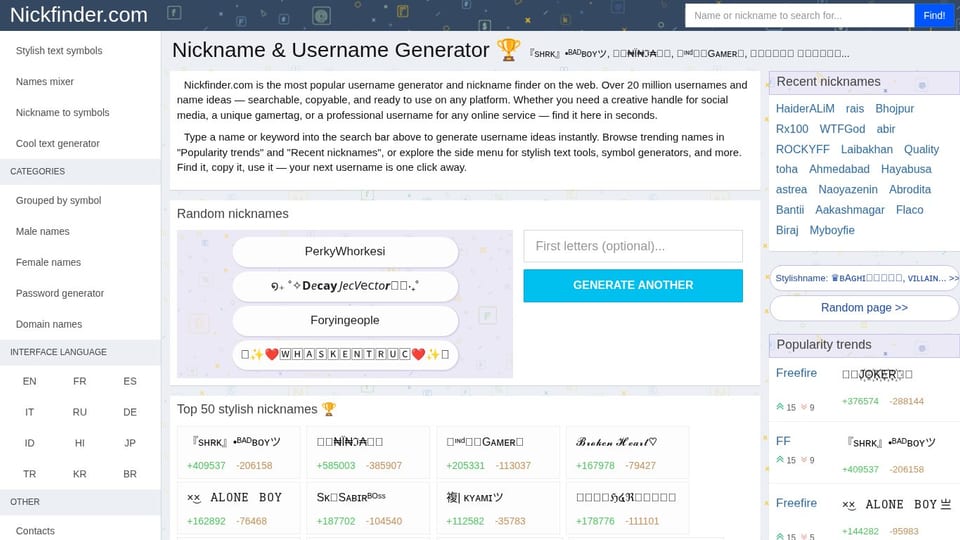Focus the name search box
960x540 pixels.
(x=800, y=15)
